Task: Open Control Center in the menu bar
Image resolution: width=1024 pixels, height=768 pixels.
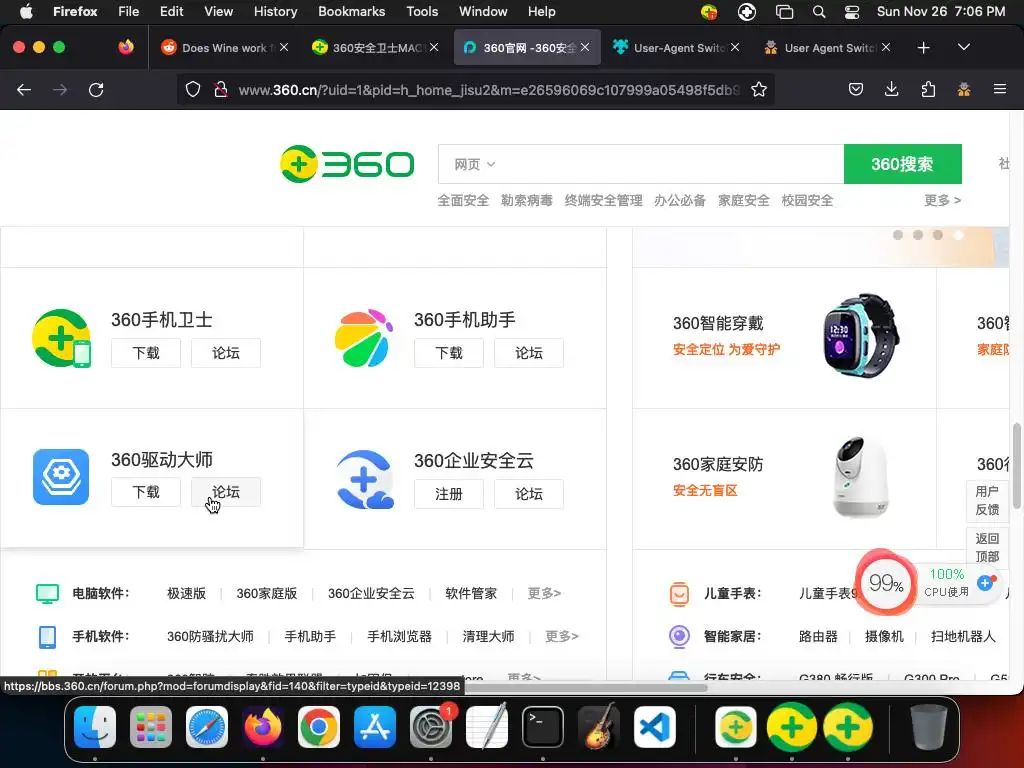Action: 852,11
